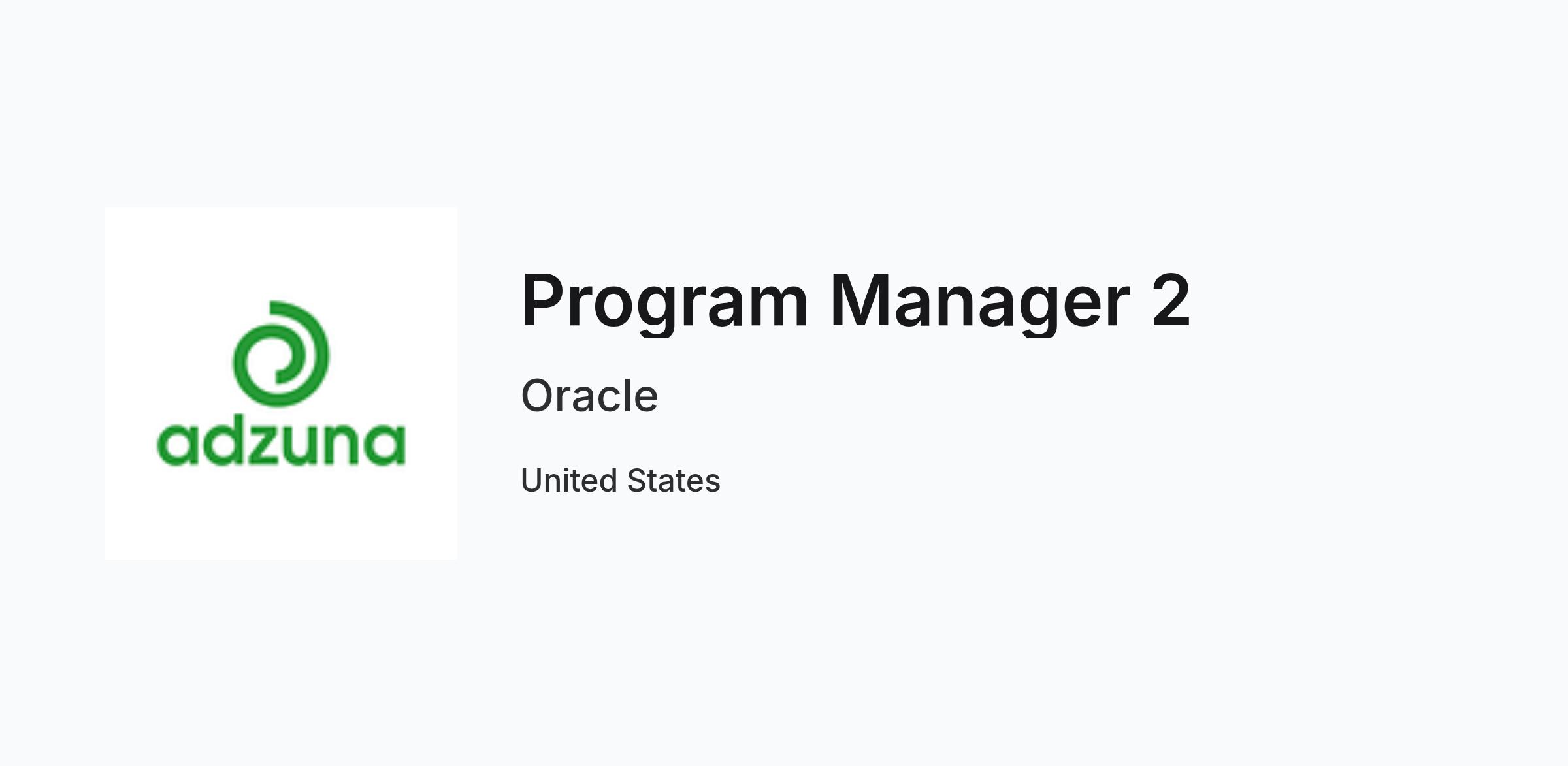1568x766 pixels.
Task: Click the word States in location
Action: 674,481
